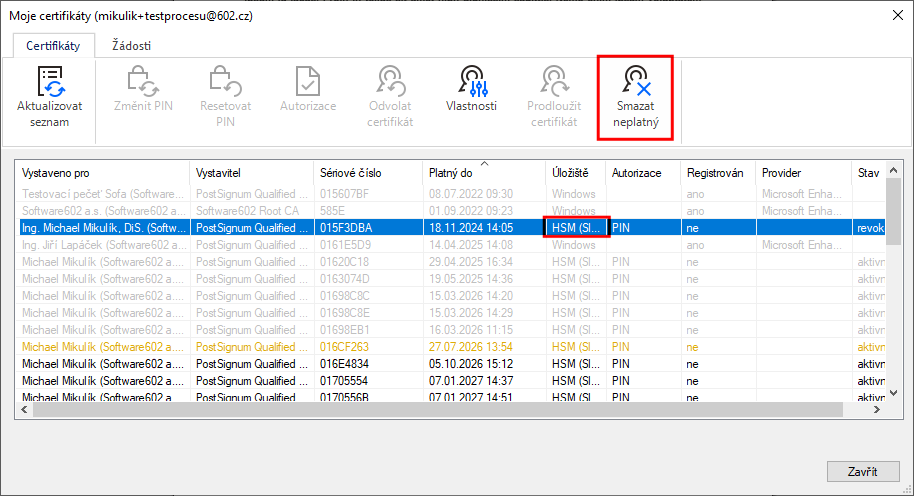Viewport: 914px width, 496px height.
Task: Select certificate with serial 016CF263
Action: pyautogui.click(x=450, y=347)
